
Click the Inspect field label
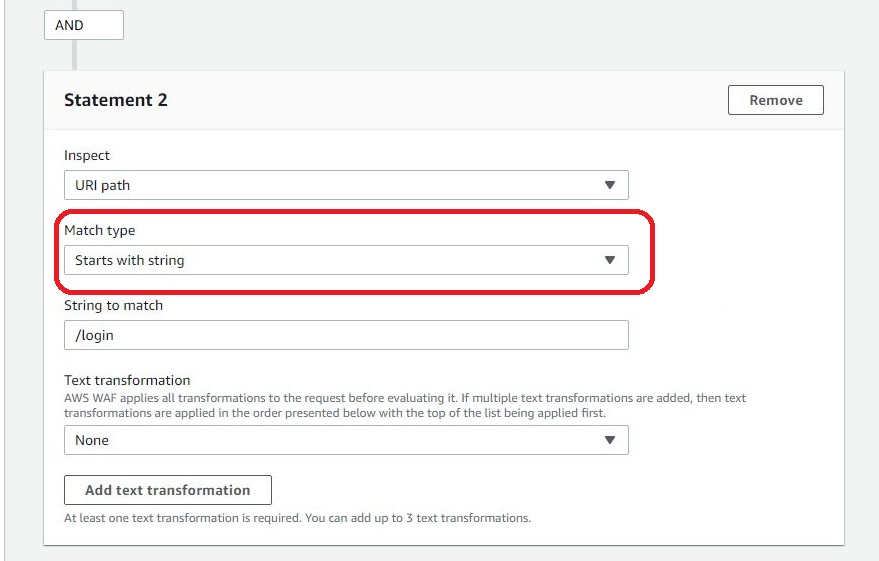(87, 155)
